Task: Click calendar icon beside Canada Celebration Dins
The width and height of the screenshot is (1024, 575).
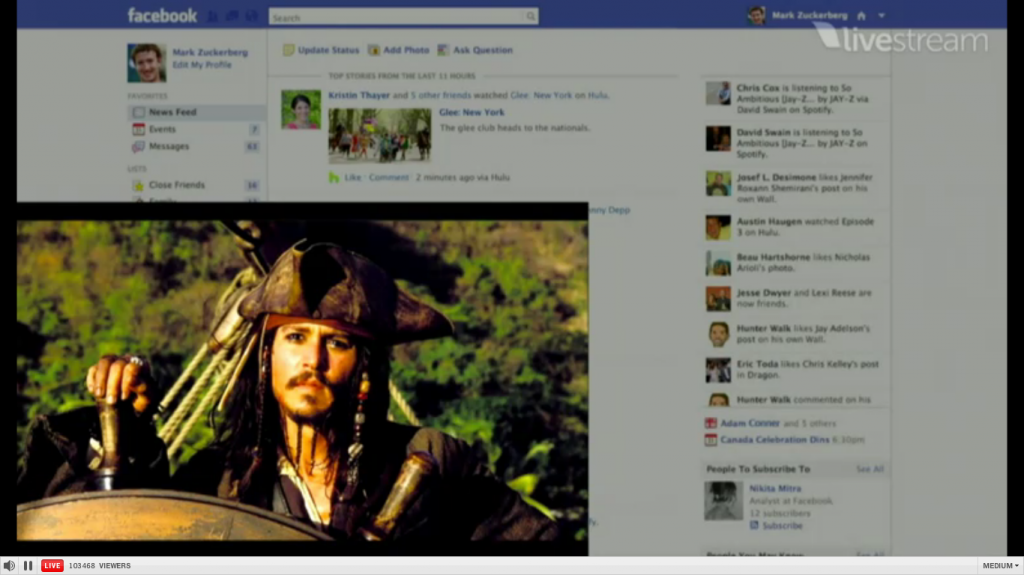Action: (x=711, y=440)
